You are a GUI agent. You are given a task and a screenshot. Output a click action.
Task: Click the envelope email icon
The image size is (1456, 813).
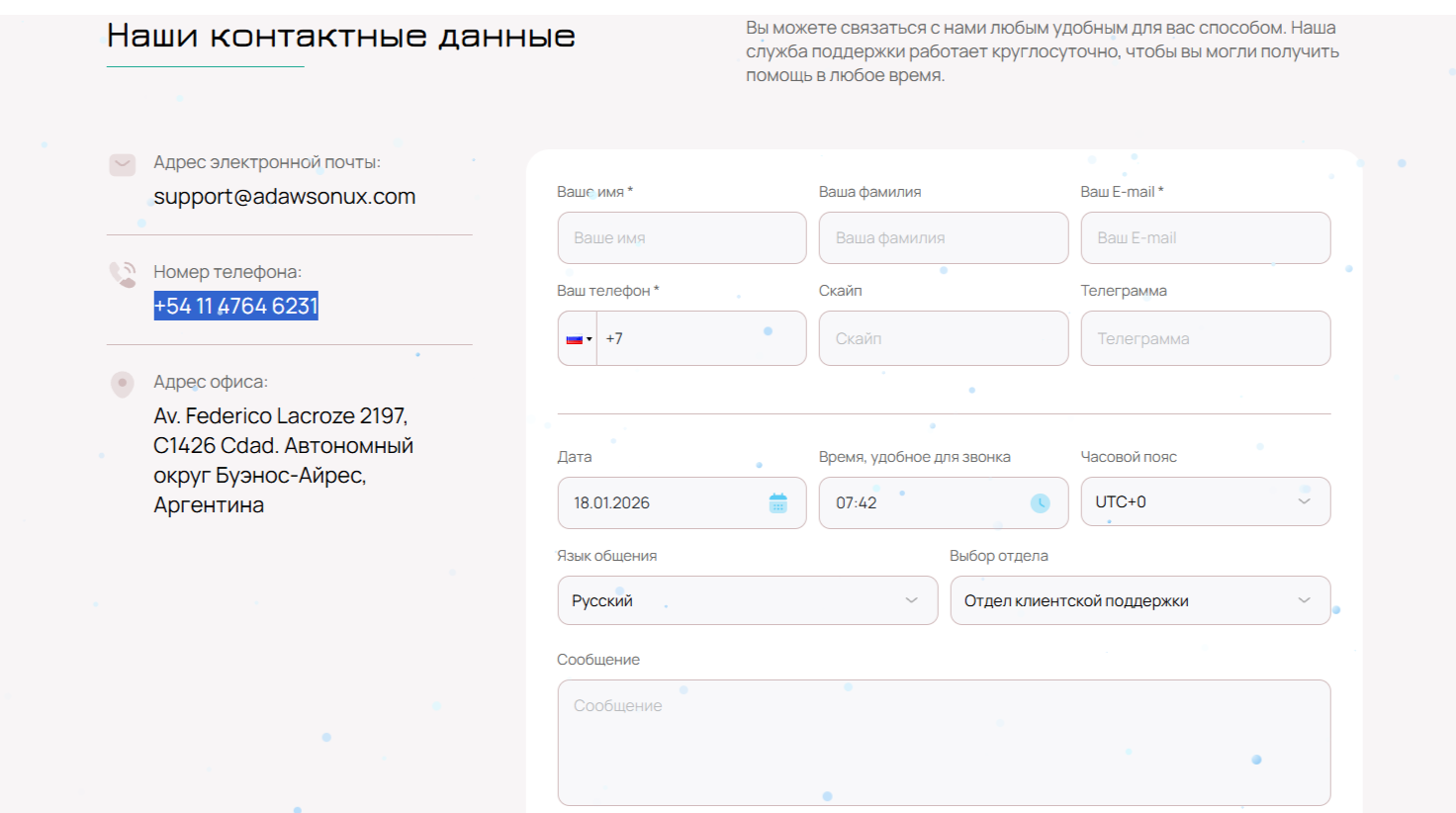[122, 164]
